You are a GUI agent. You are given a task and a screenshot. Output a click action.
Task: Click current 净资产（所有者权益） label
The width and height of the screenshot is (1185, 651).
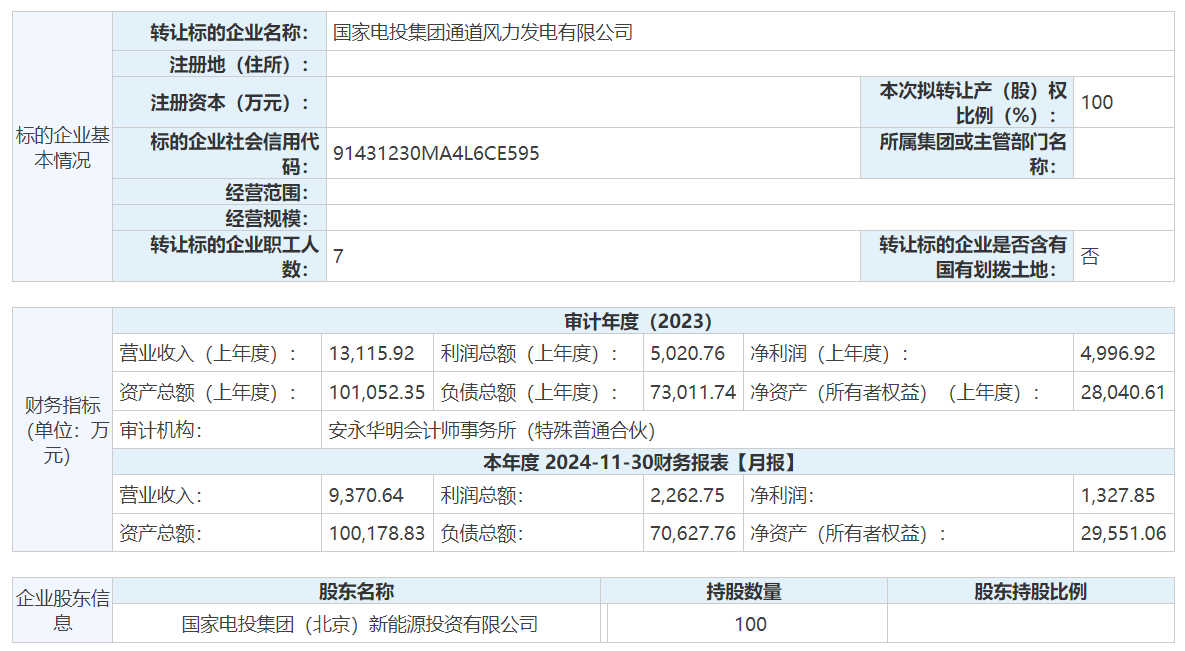coord(848,534)
